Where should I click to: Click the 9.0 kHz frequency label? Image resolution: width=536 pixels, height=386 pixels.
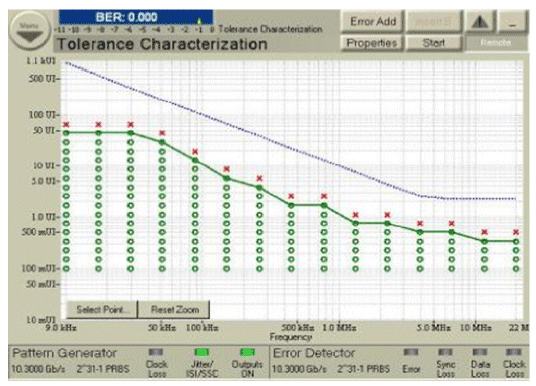click(x=61, y=328)
